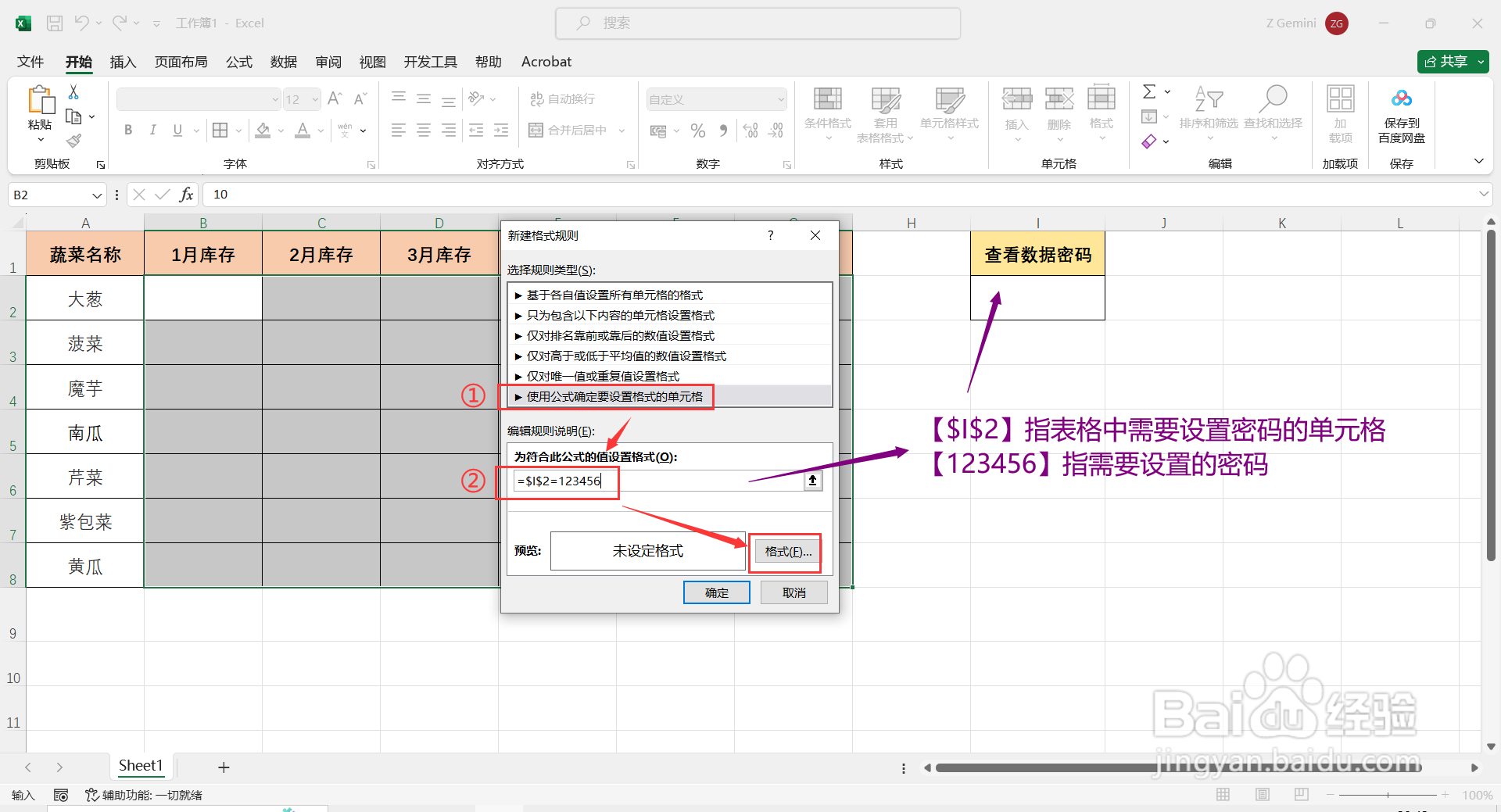Viewport: 1501px width, 812px height.
Task: Click 确定 in the rule dialog
Action: (x=717, y=593)
